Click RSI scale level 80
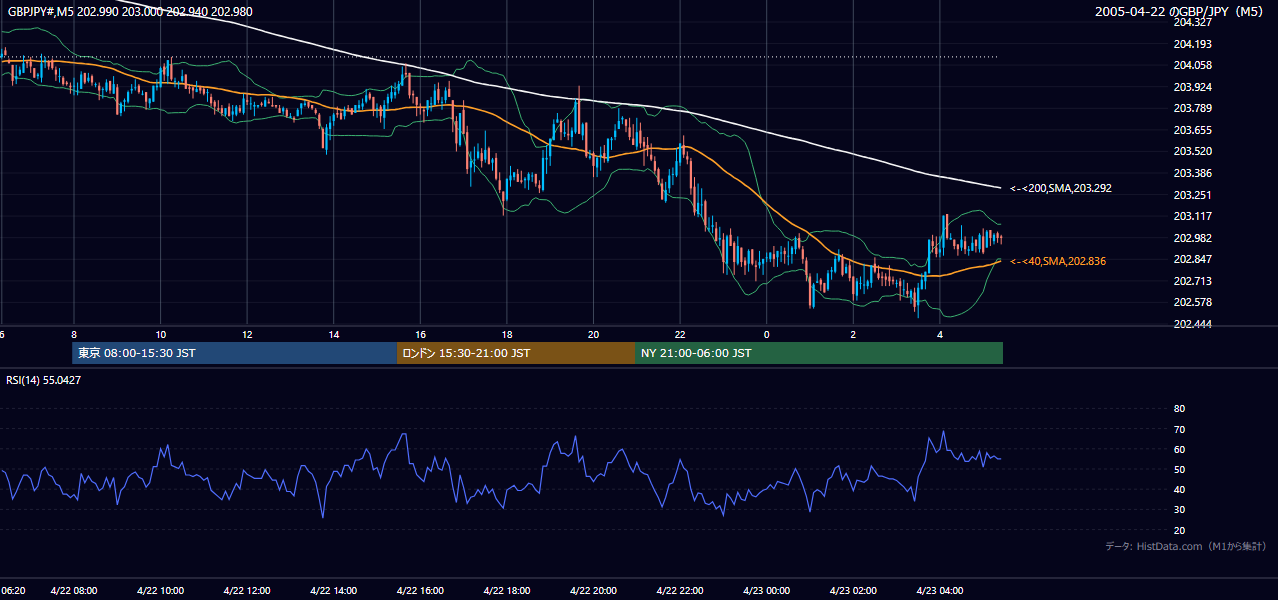 (x=1179, y=409)
